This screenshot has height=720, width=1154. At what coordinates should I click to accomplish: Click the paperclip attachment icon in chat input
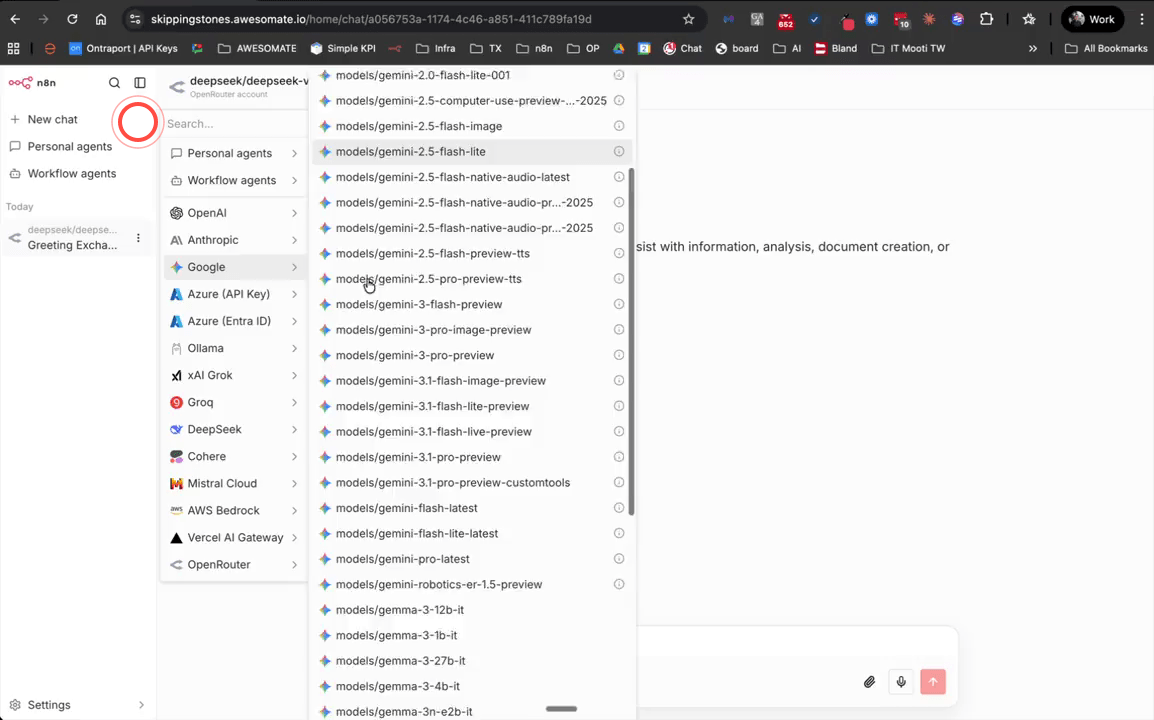(x=869, y=682)
